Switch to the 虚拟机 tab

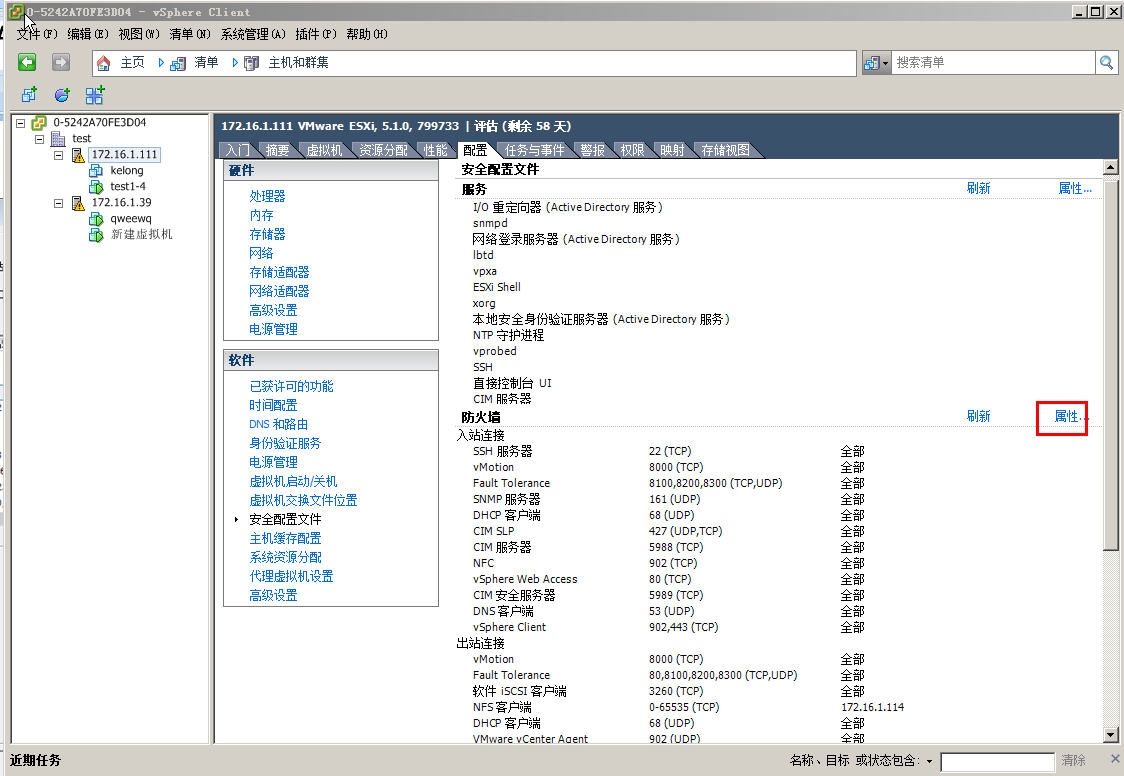(x=324, y=150)
